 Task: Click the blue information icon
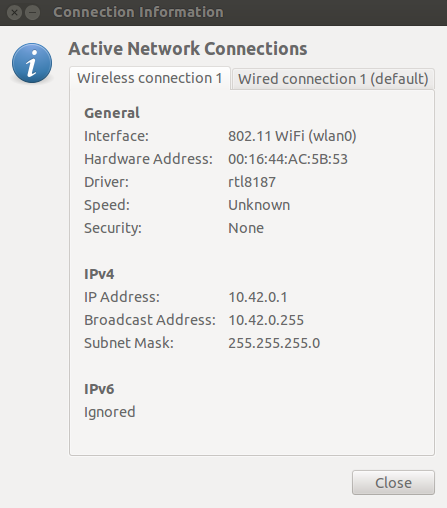pyautogui.click(x=32, y=63)
